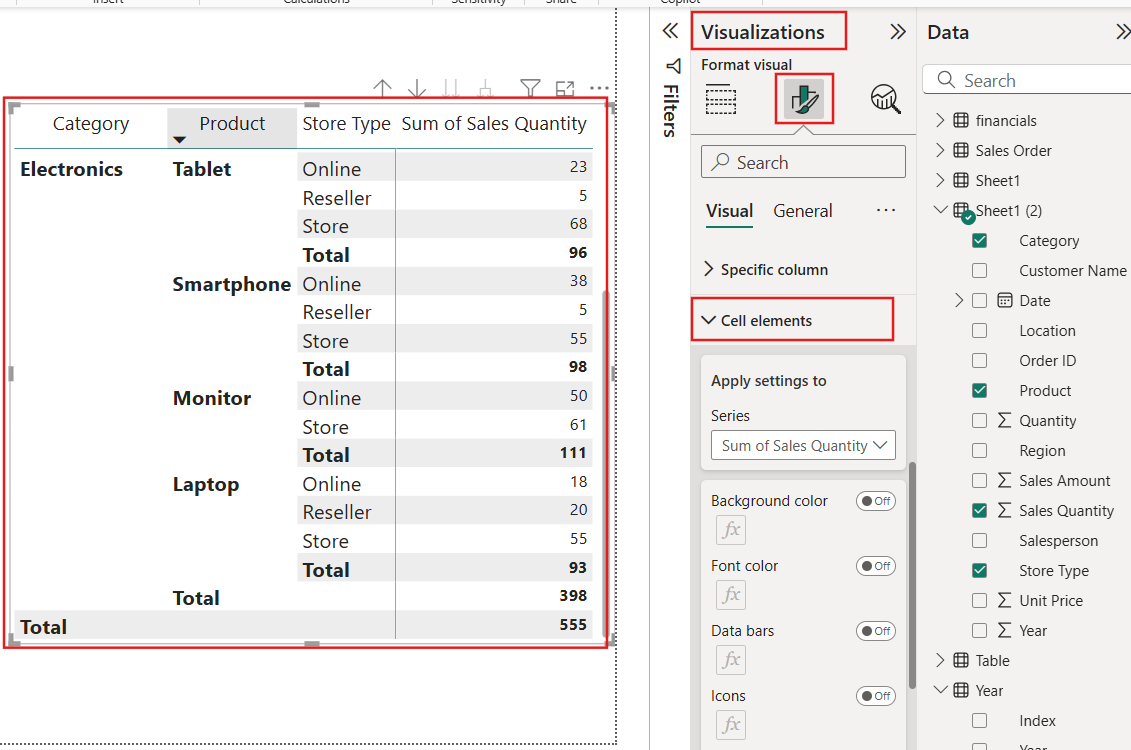
Task: Click the Focus mode icon
Action: click(565, 89)
